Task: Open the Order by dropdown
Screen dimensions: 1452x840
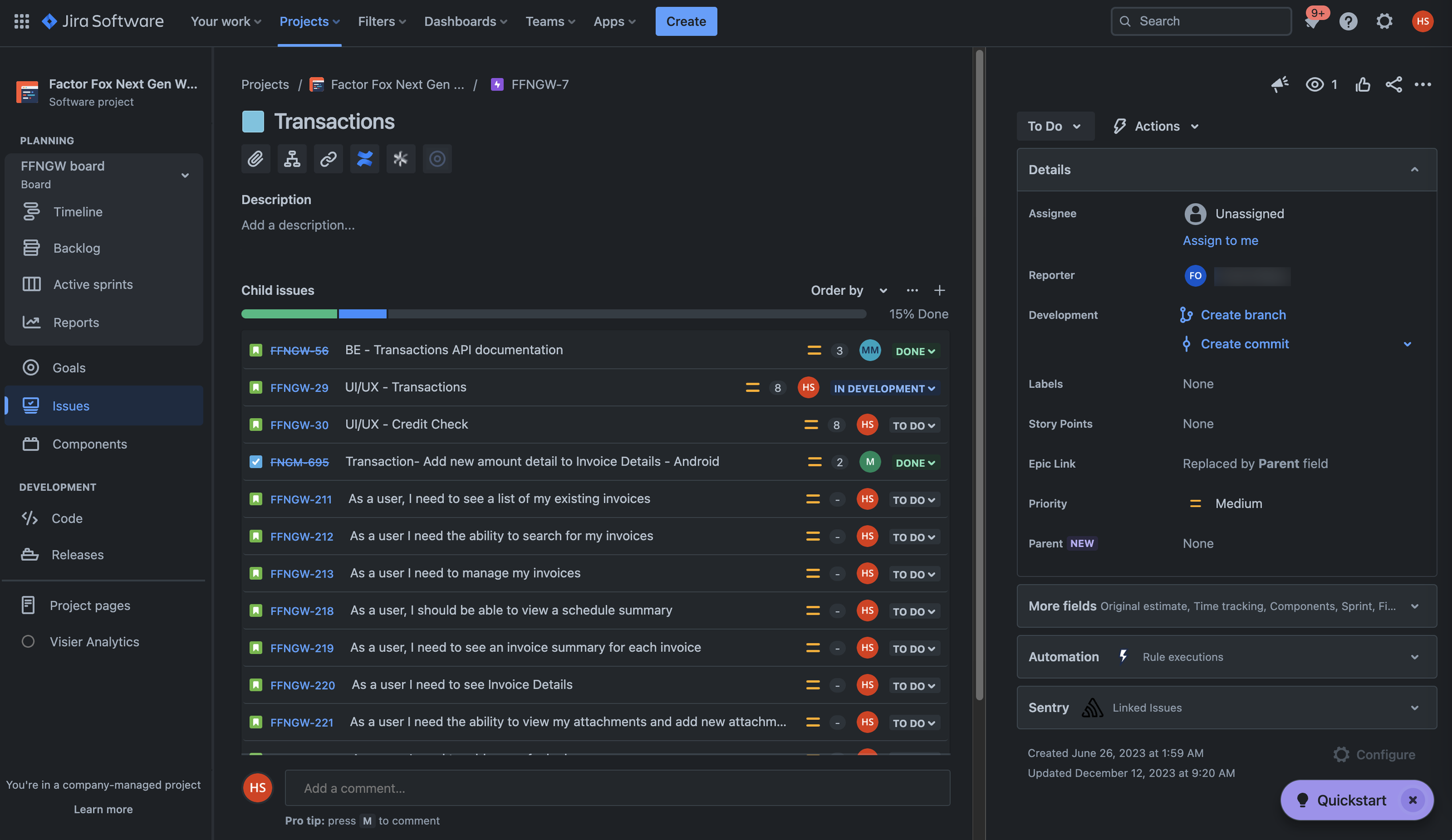Action: pyautogui.click(x=849, y=290)
